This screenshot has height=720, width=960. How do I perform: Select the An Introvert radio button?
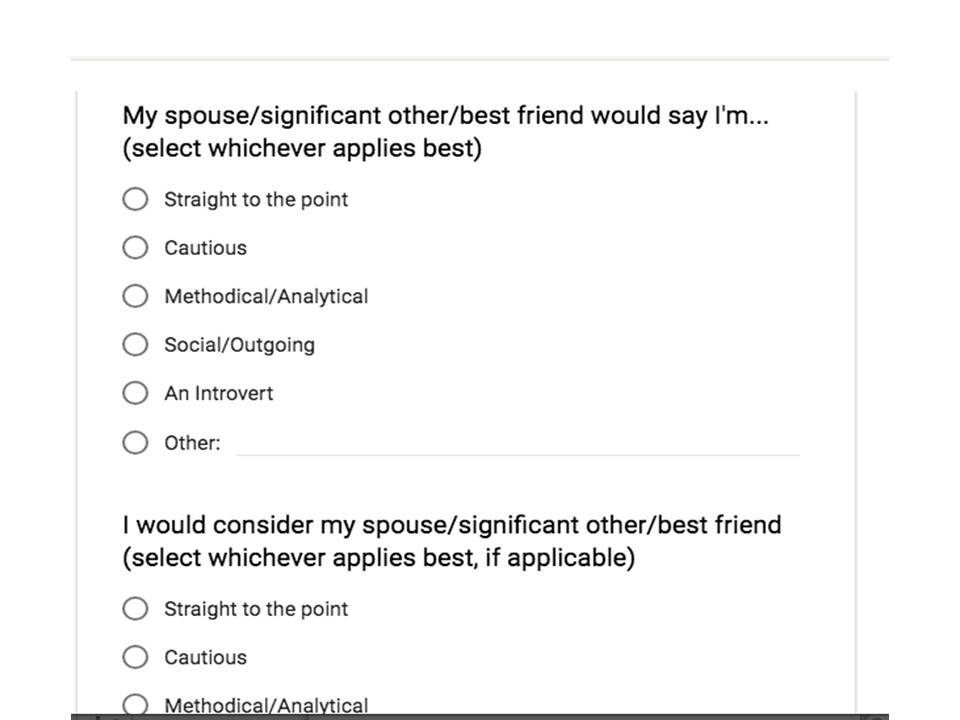tap(135, 393)
